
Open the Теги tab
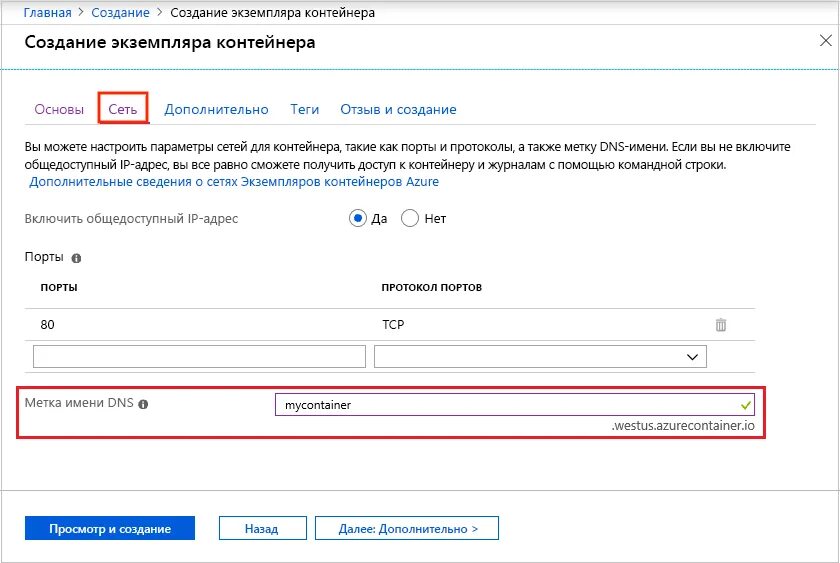(x=304, y=109)
